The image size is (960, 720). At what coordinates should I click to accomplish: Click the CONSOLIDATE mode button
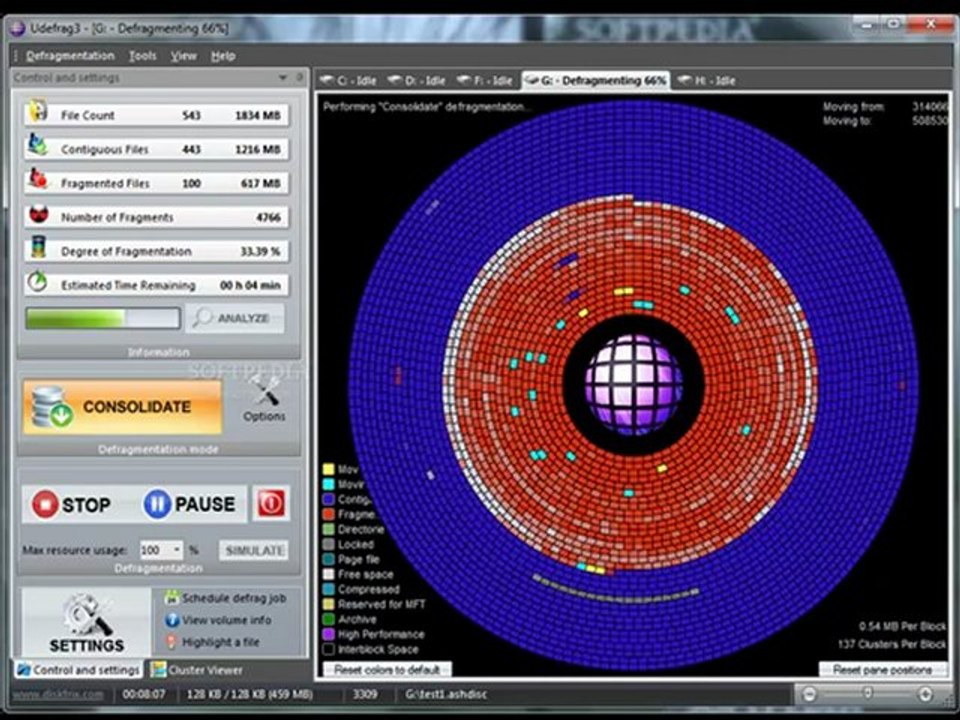coord(122,407)
